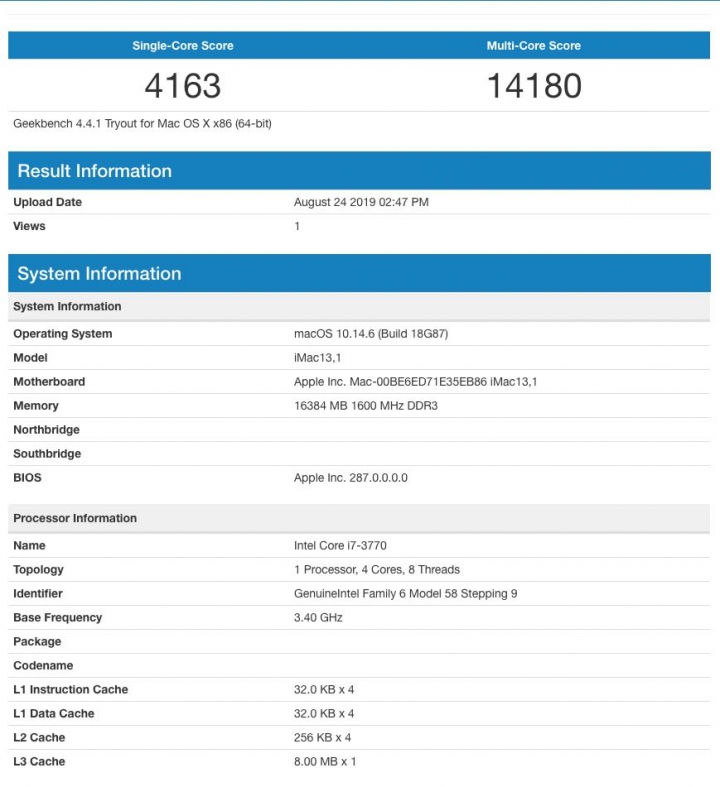Click the Views count value 1
This screenshot has width=720, height=787.
pos(297,226)
